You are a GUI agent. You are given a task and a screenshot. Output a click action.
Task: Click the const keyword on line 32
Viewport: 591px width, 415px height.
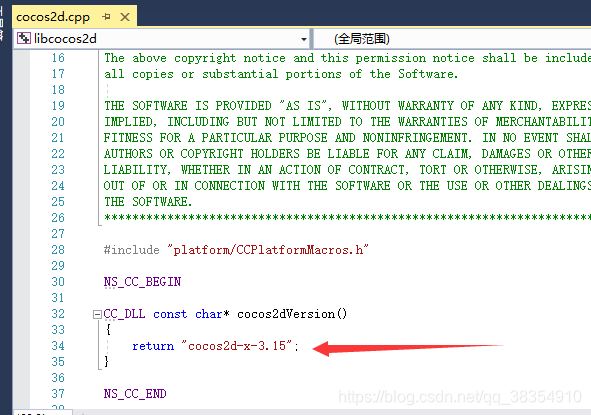(x=170, y=314)
